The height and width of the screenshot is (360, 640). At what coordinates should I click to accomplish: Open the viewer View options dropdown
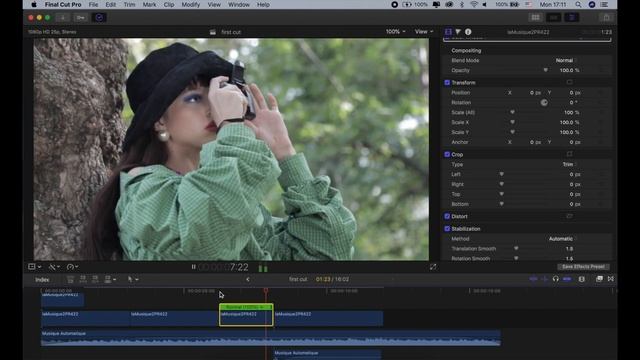point(424,31)
